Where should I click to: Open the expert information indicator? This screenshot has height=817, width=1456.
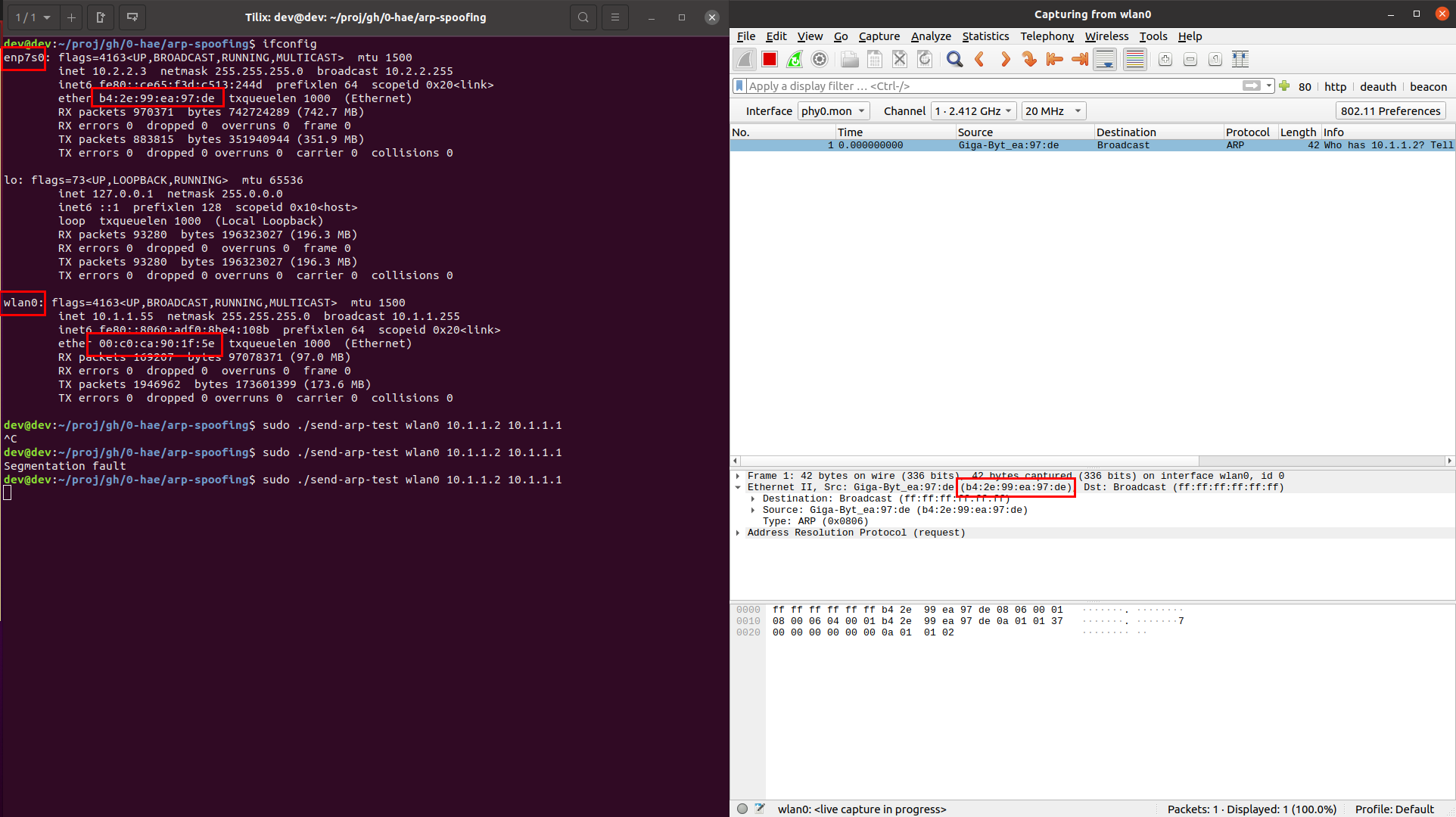pyautogui.click(x=742, y=808)
